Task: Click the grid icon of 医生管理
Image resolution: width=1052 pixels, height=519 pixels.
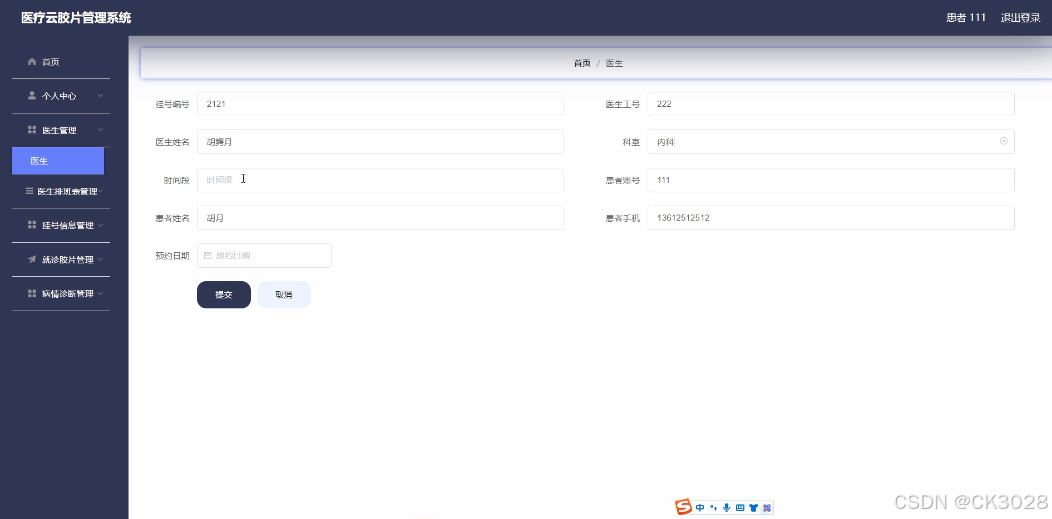Action: point(32,129)
